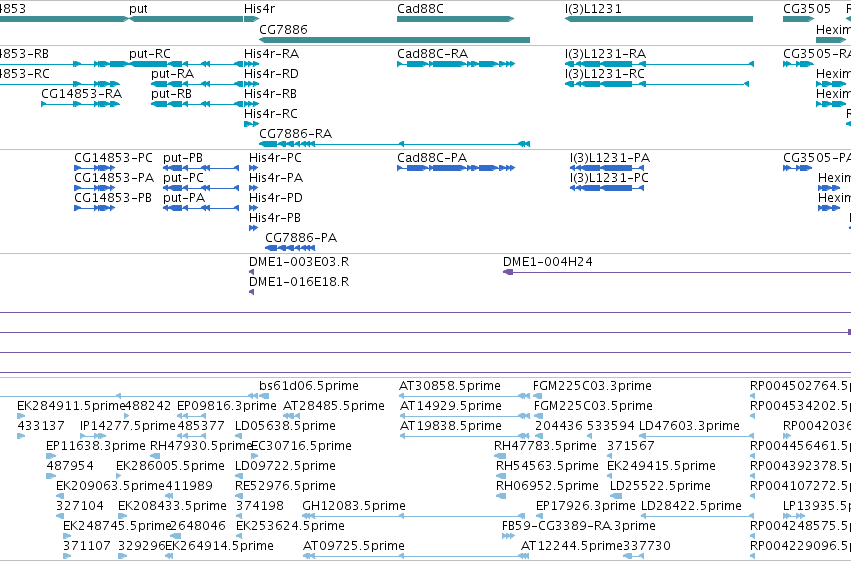851x561 pixels.
Task: Click EST EC30716.5prime
Action: pos(255,456)
